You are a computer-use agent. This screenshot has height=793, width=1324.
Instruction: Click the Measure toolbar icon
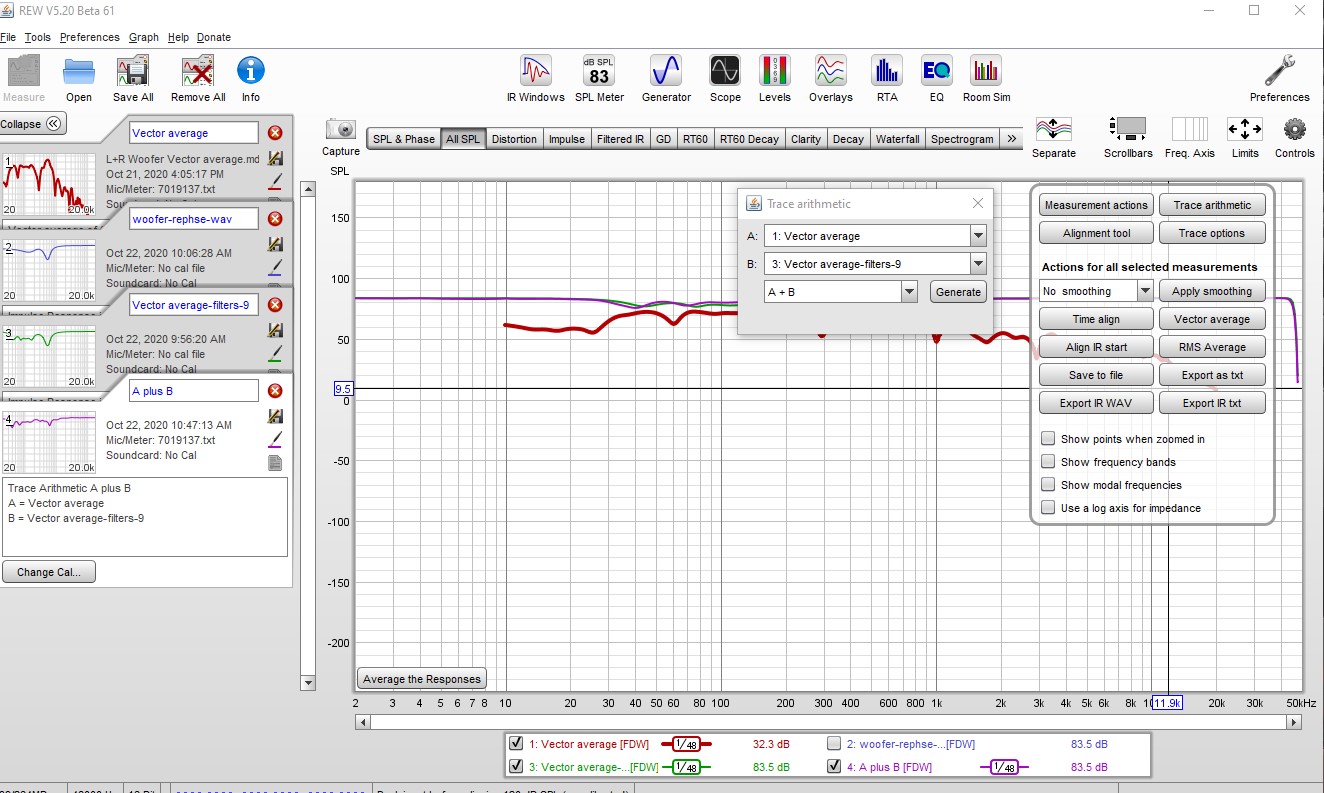(24, 72)
